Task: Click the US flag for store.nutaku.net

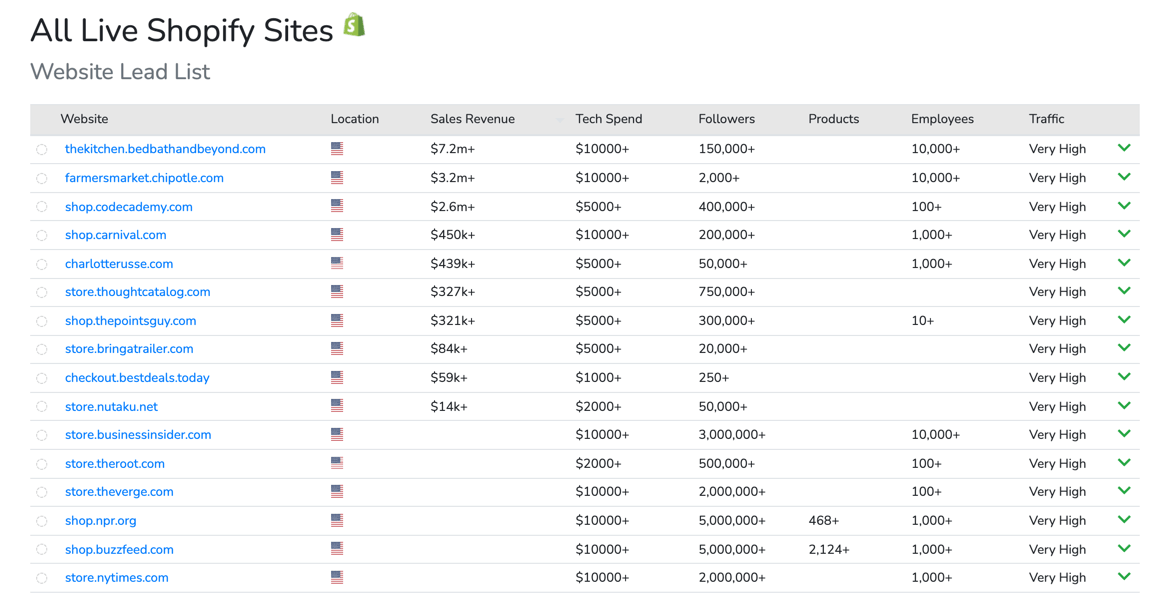Action: 336,406
